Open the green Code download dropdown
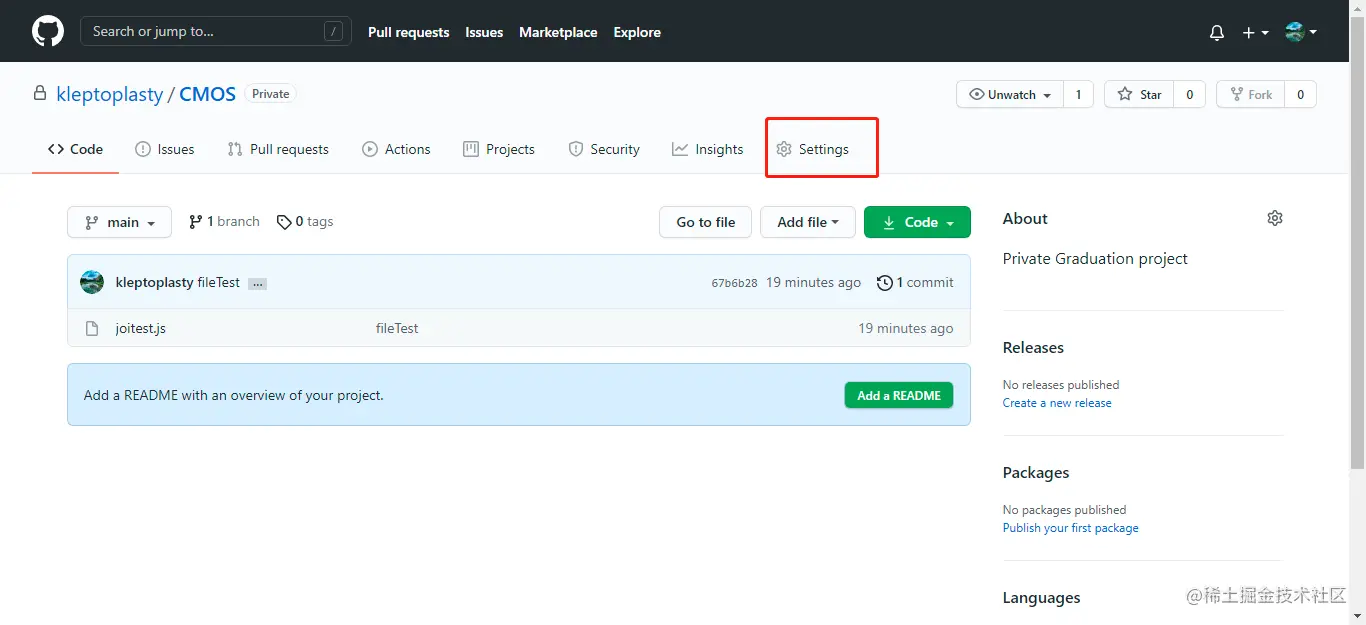 click(x=917, y=222)
